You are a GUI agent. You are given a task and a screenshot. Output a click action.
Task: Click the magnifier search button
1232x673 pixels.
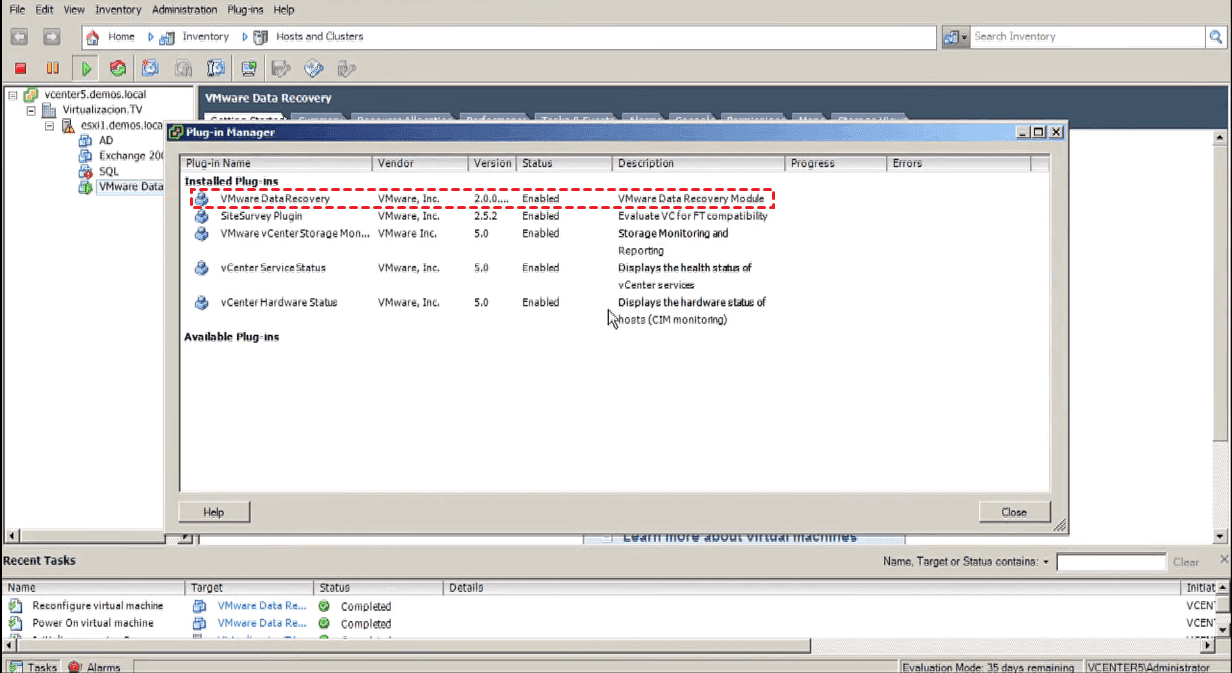click(1216, 37)
